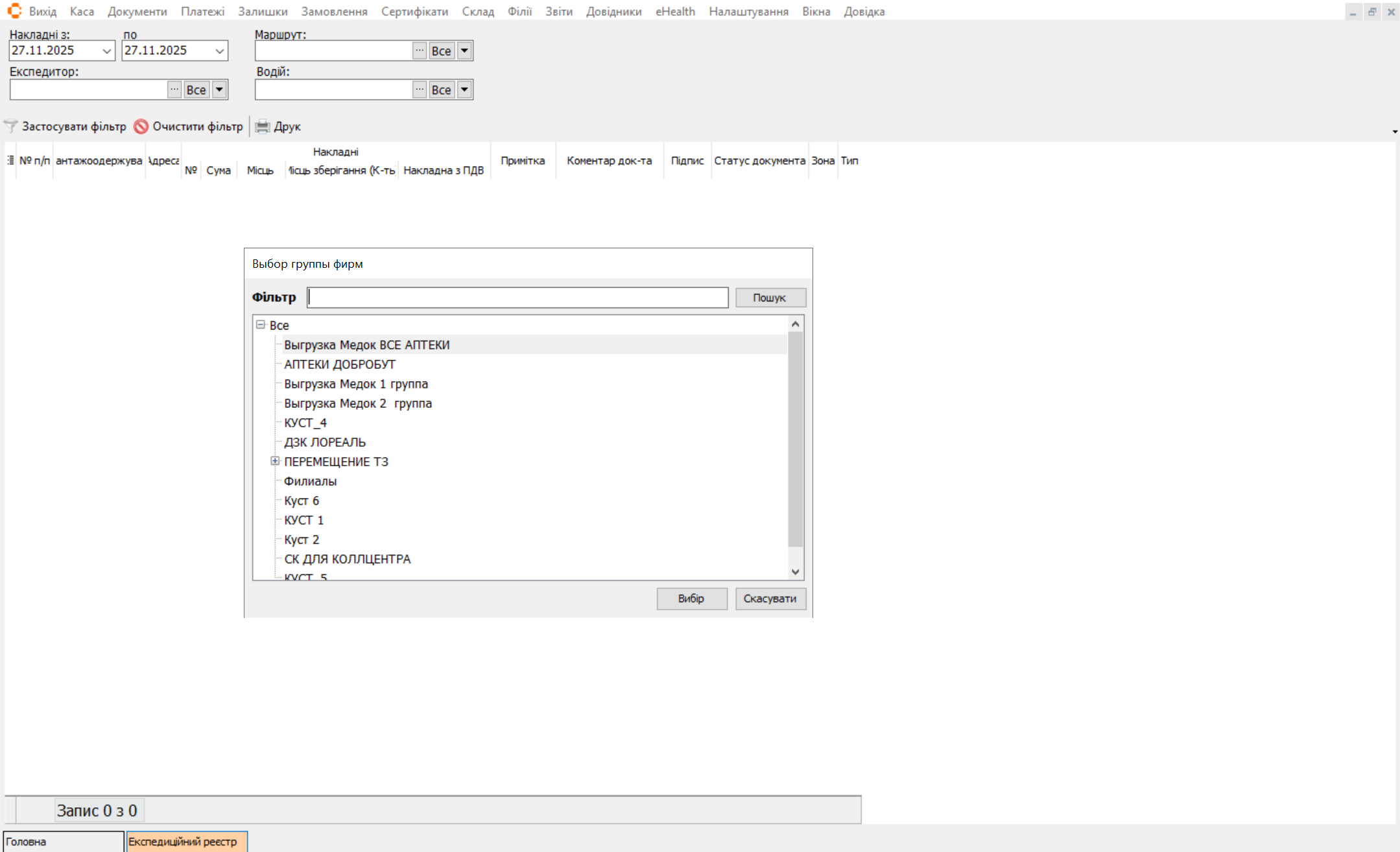This screenshot has width=1400, height=852.
Task: Click the Apply filter funnel icon
Action: pyautogui.click(x=11, y=126)
